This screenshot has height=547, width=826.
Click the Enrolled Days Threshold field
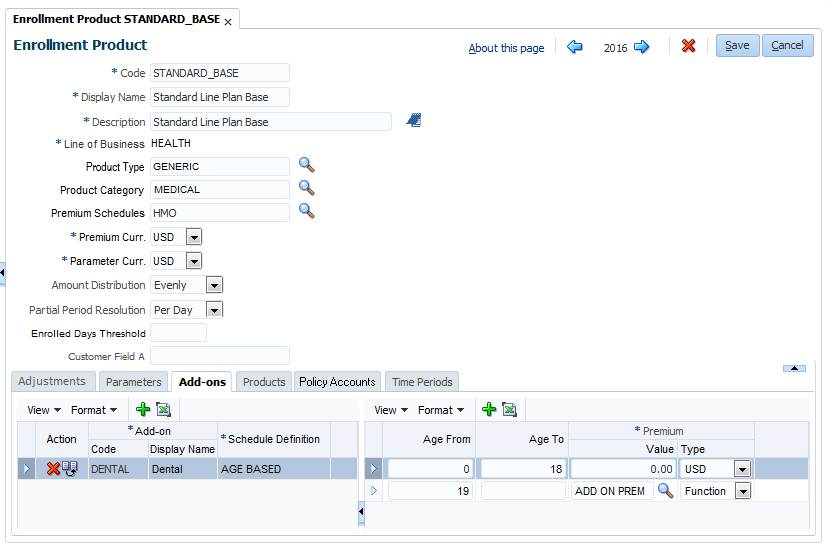(179, 333)
